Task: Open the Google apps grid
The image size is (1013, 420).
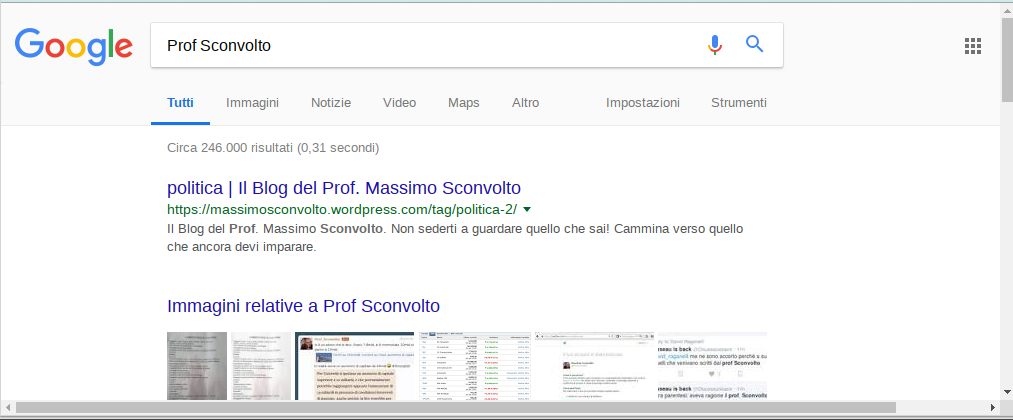Action: 972,46
